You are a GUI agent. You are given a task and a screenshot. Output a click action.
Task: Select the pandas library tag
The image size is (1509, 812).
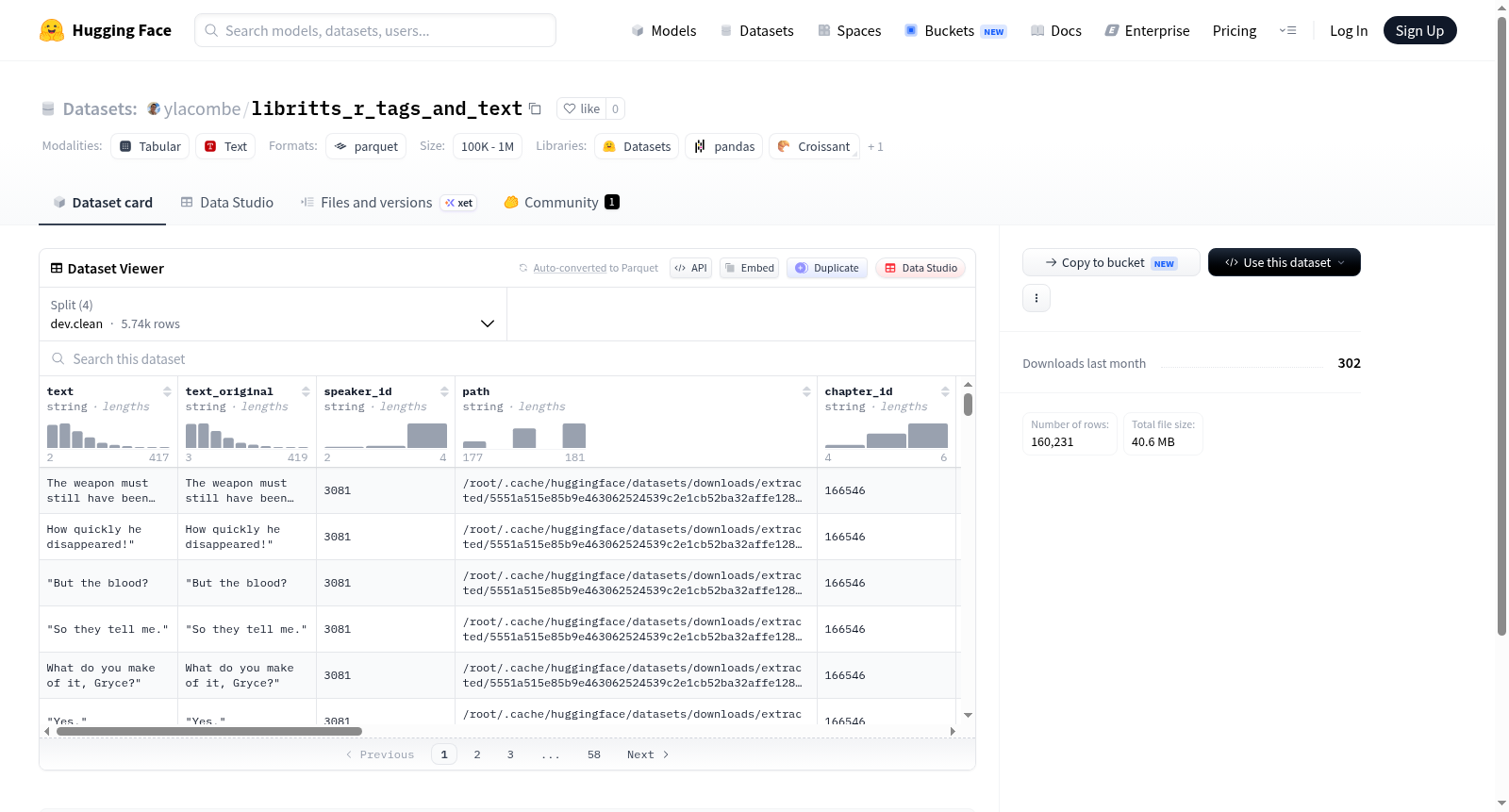pos(724,146)
